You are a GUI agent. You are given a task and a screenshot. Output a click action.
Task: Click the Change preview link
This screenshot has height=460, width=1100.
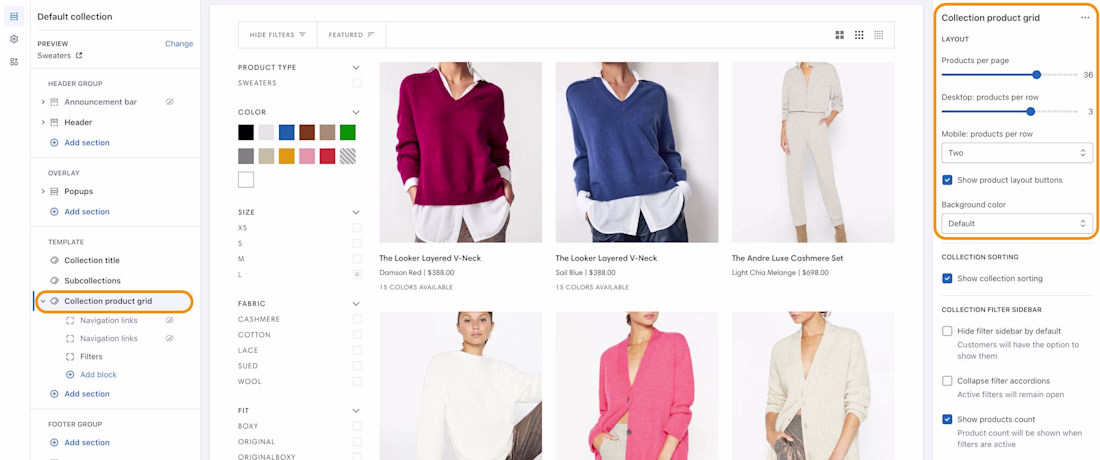tap(179, 43)
